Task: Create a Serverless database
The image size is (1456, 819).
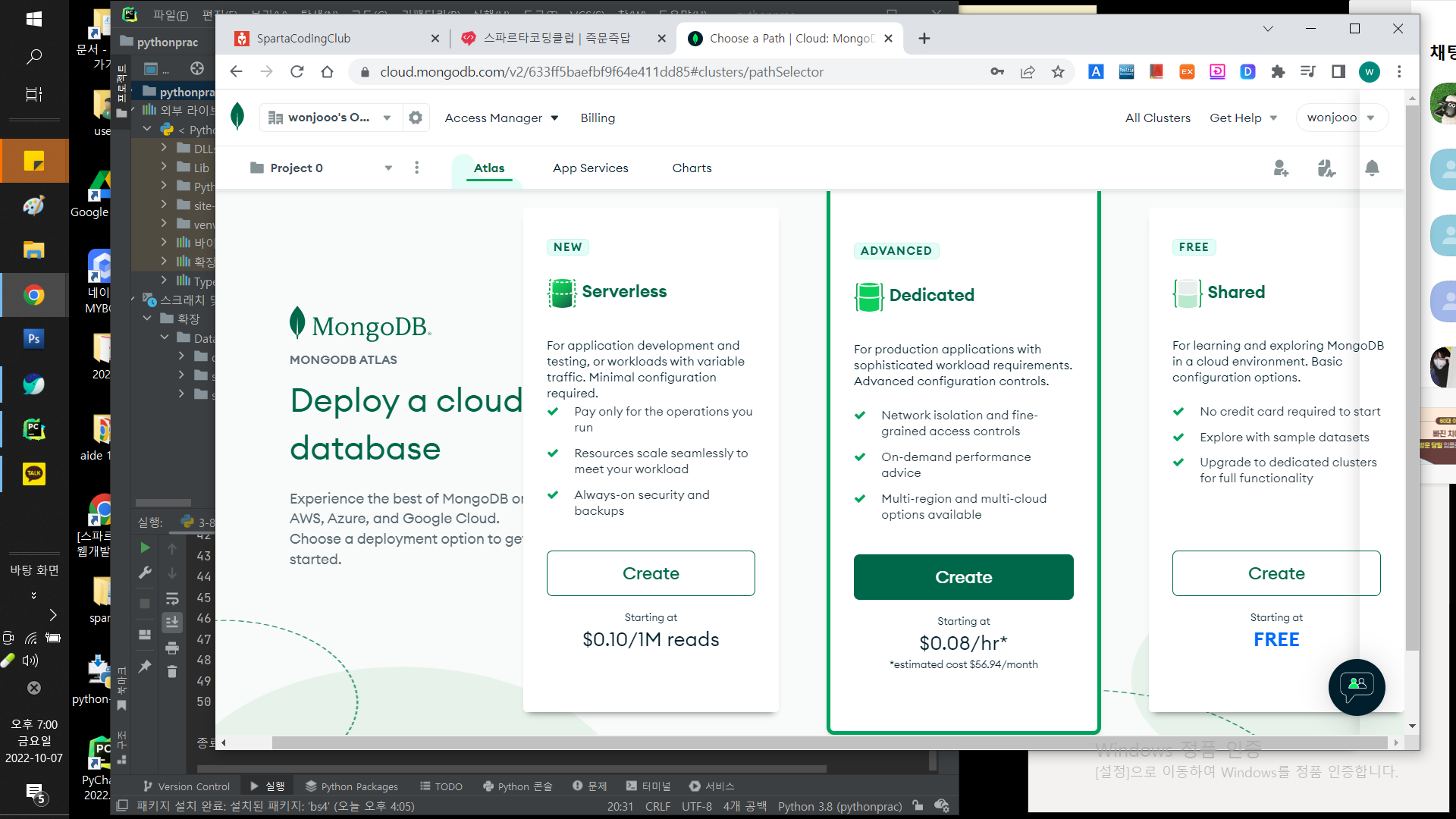Action: (x=651, y=573)
